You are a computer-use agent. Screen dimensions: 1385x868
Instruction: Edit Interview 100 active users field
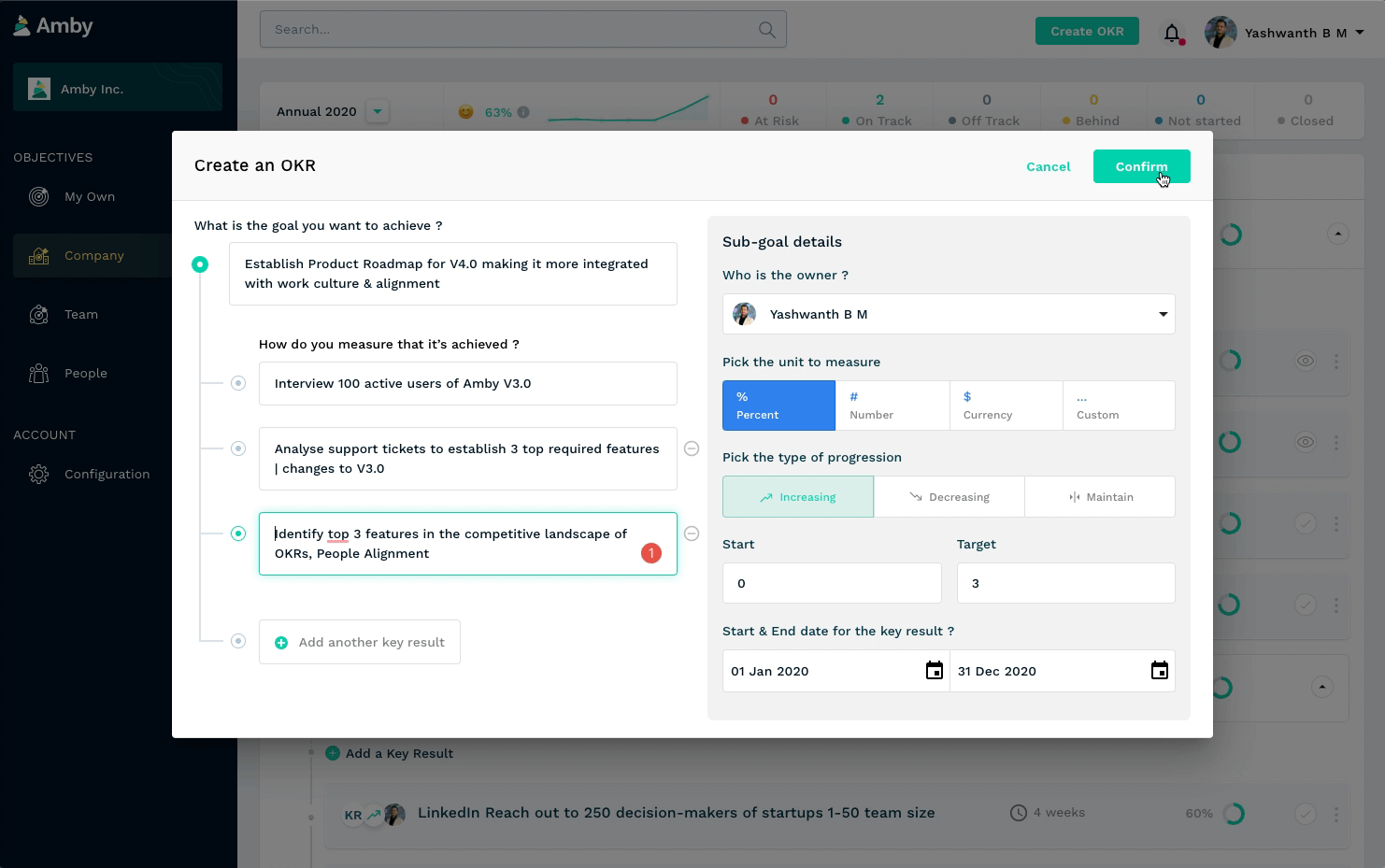468,383
